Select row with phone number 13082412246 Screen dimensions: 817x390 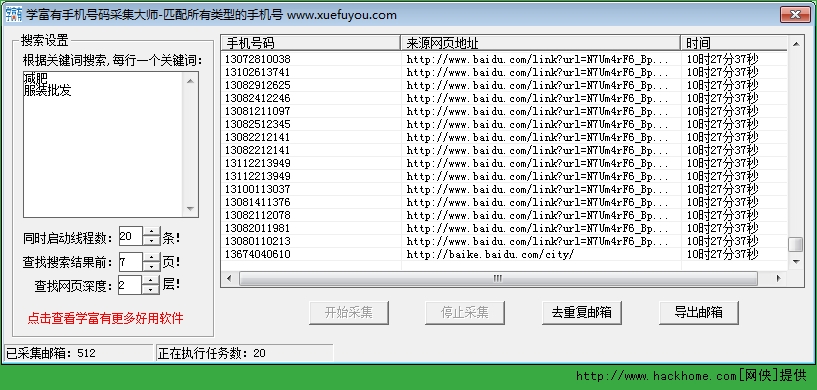(x=504, y=98)
